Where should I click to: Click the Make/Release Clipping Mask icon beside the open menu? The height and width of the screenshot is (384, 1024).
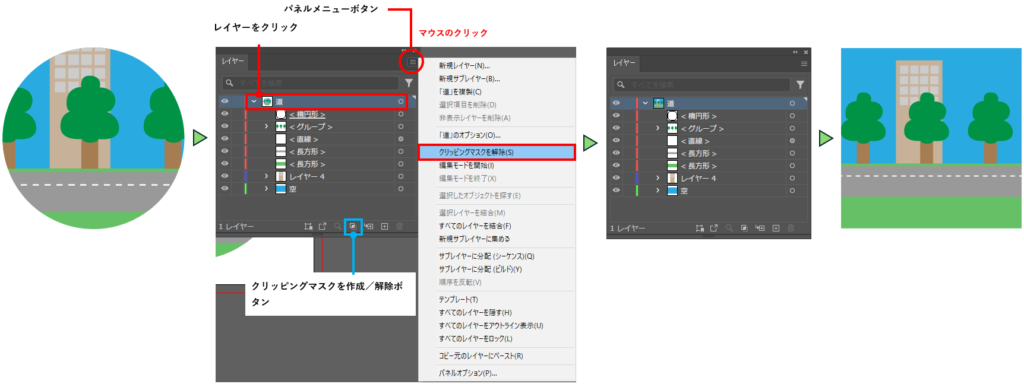[353, 226]
